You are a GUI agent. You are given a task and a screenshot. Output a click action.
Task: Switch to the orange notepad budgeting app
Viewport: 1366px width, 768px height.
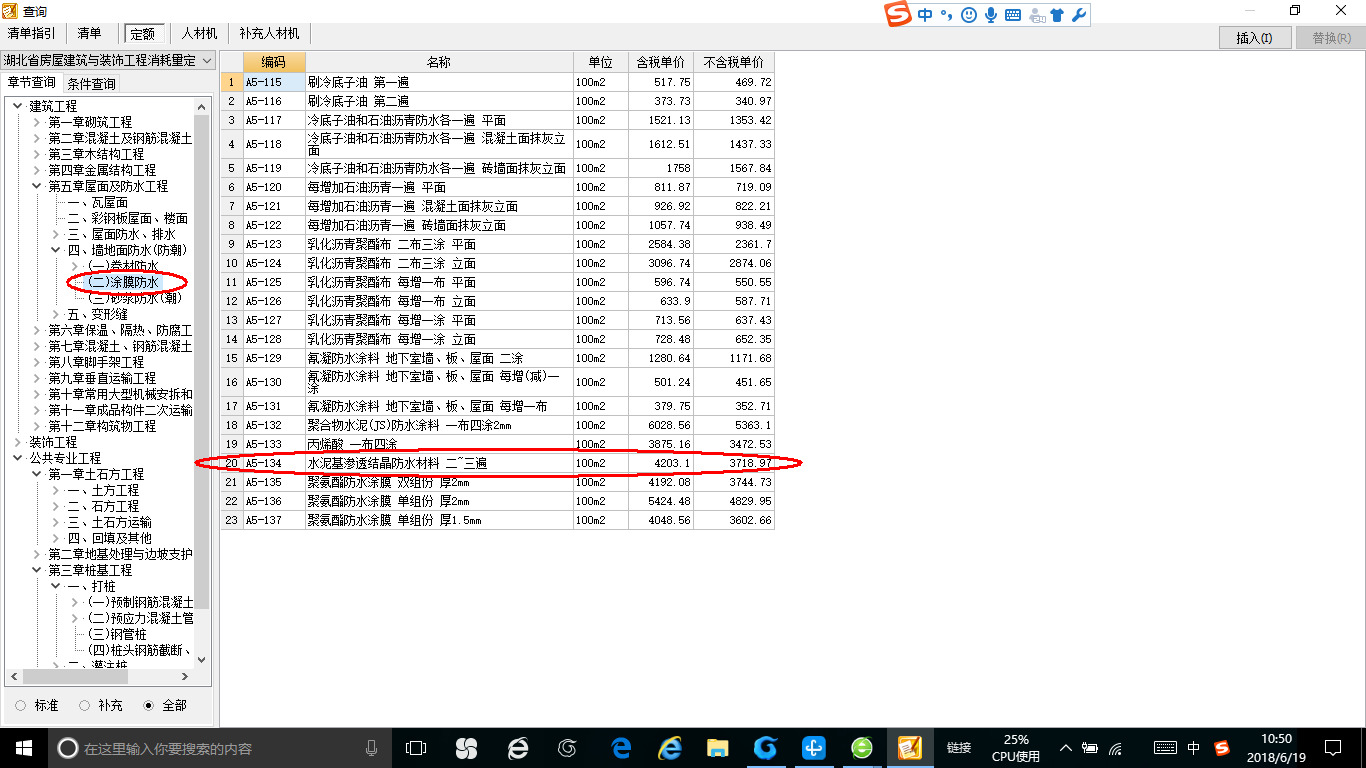[909, 747]
